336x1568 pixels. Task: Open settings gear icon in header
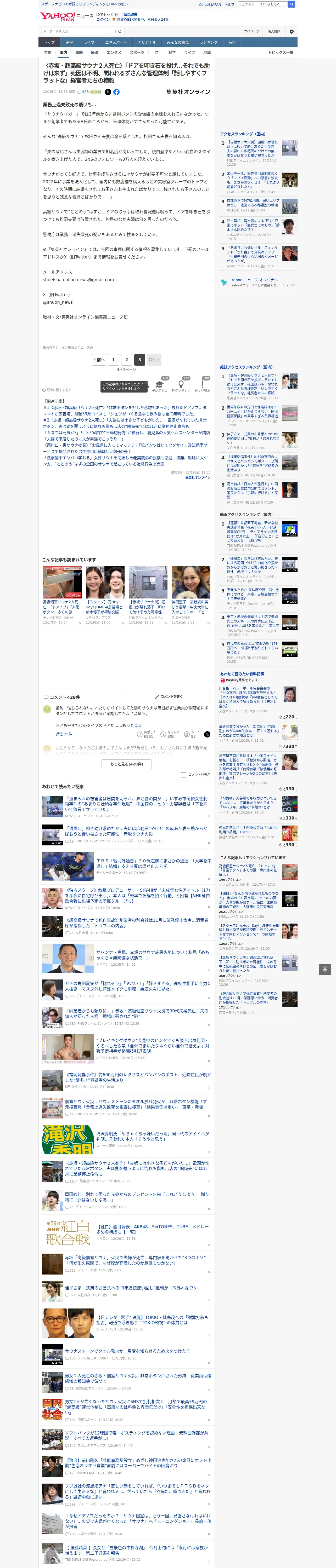click(292, 31)
